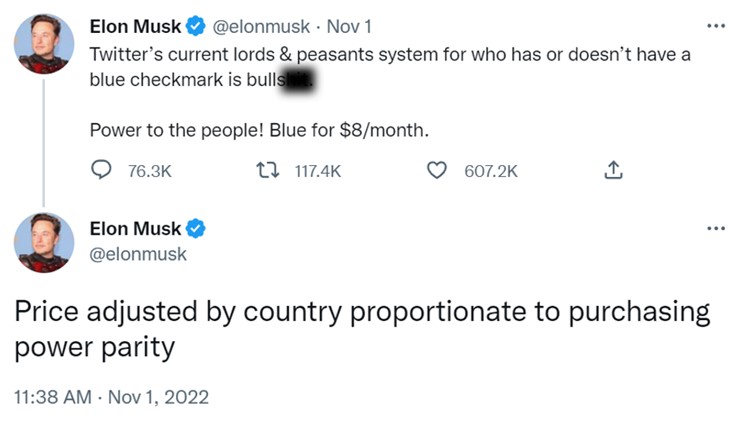Screen dimensions: 755x425
Task: Click the @elonmusk handle under the second name
Action: pos(138,254)
